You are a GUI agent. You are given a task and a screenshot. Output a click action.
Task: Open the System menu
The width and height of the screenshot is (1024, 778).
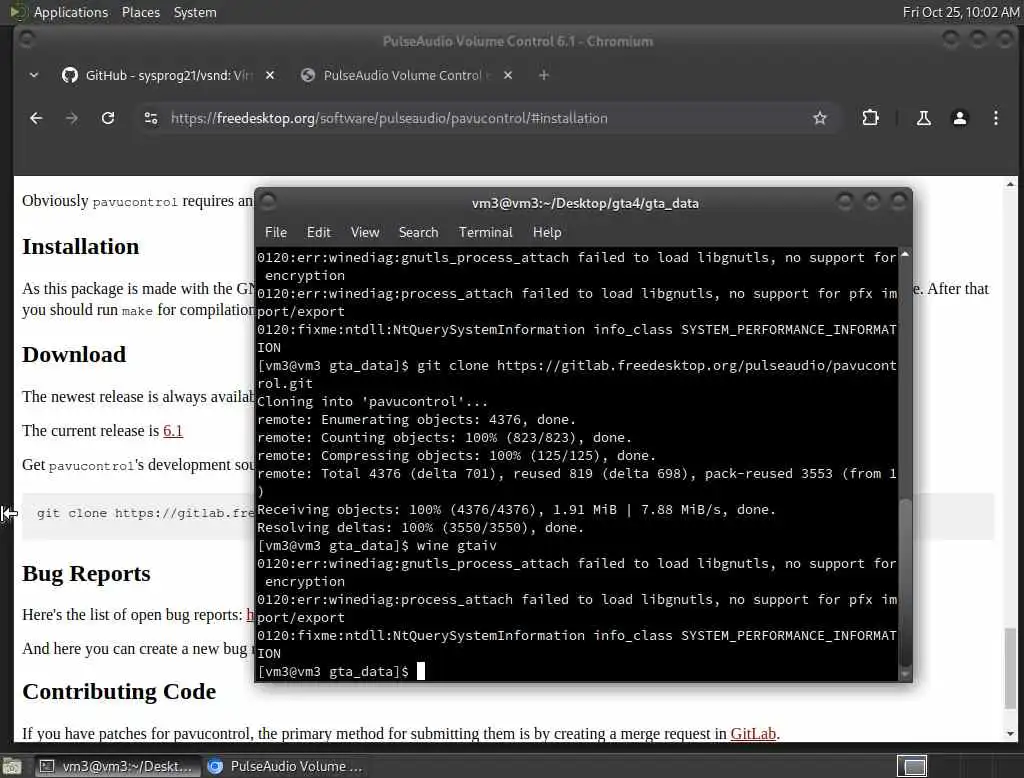pos(195,12)
